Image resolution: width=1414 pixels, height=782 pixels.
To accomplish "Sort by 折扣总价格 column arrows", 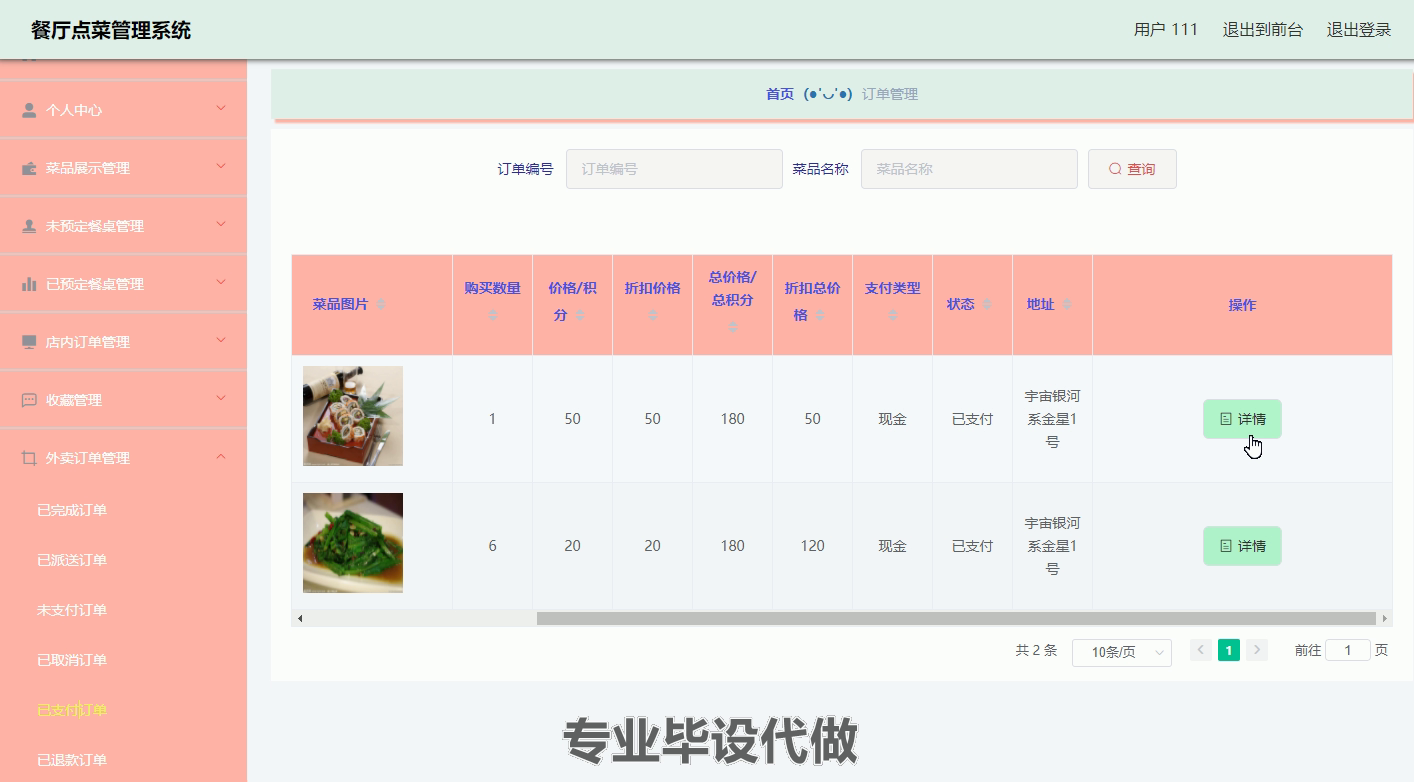I will [x=820, y=315].
